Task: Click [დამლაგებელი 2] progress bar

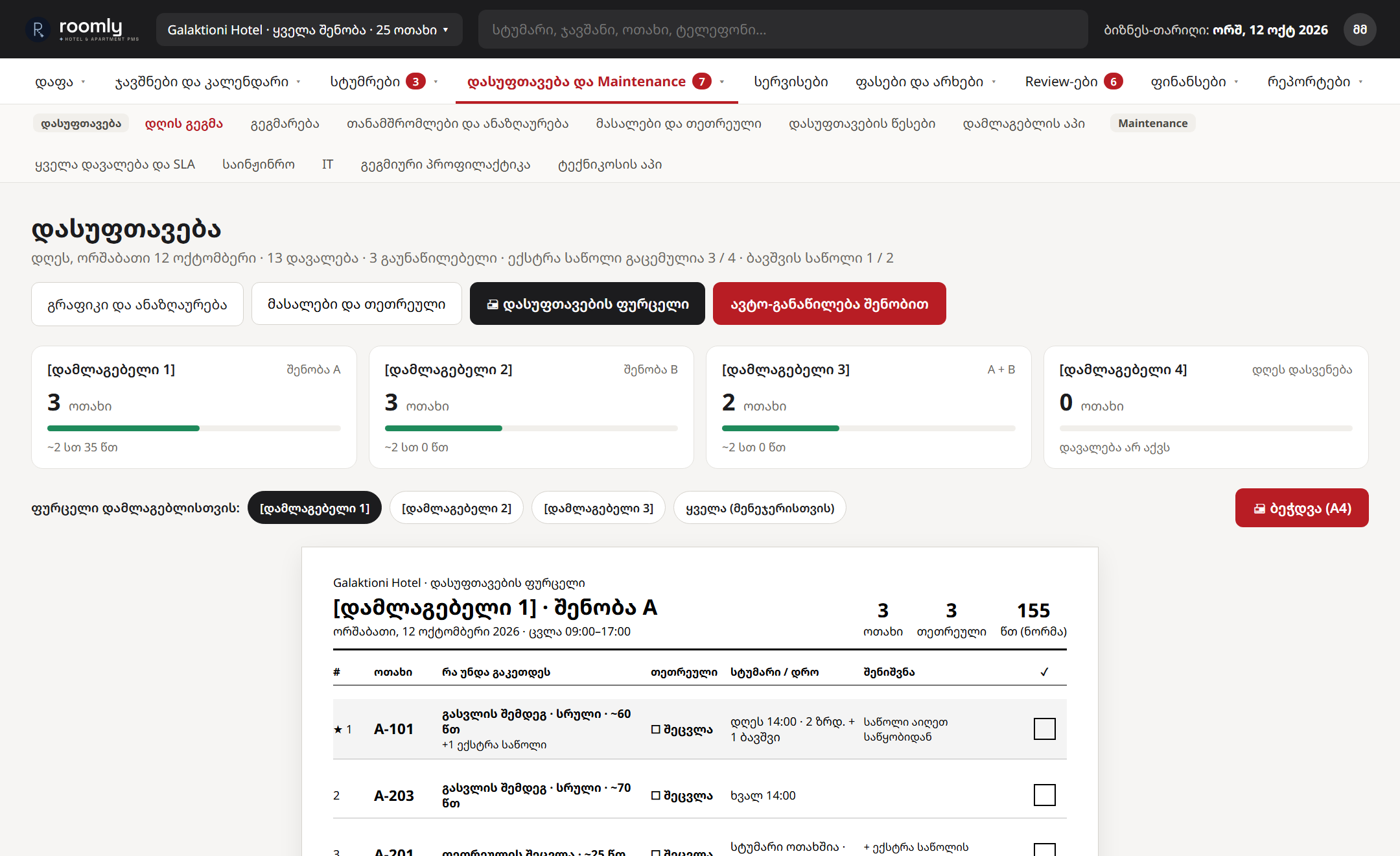Action: 531,429
